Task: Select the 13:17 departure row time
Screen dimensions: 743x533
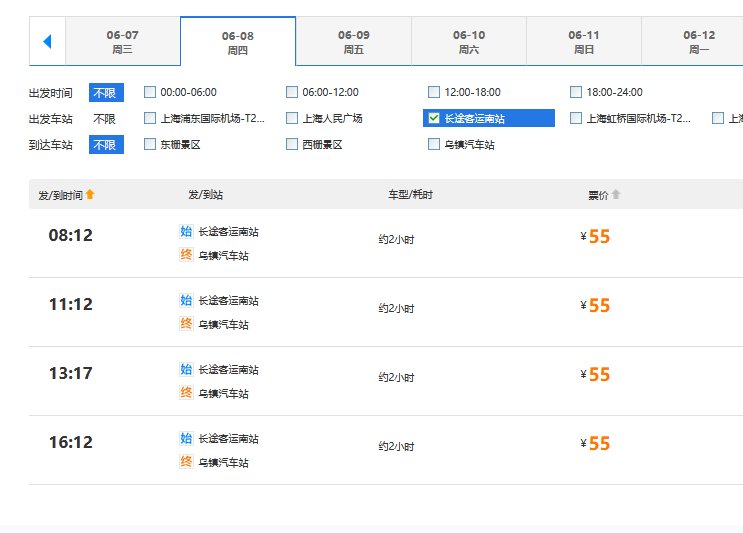Action: 71,373
